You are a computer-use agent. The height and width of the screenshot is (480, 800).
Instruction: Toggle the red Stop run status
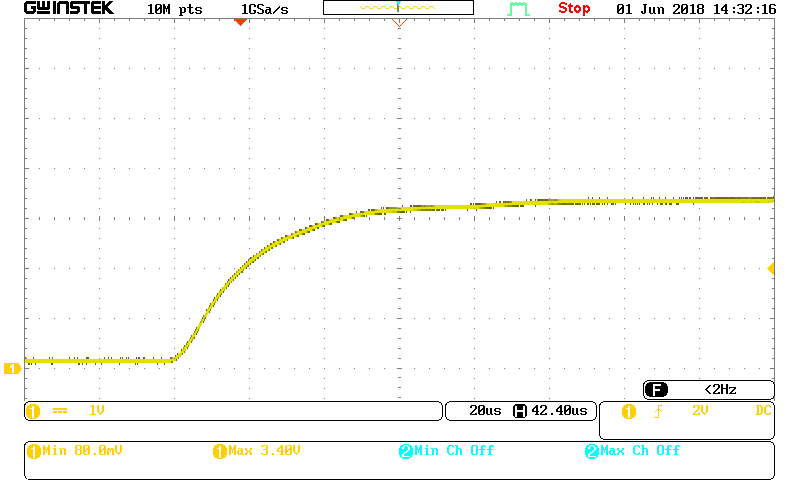(574, 9)
